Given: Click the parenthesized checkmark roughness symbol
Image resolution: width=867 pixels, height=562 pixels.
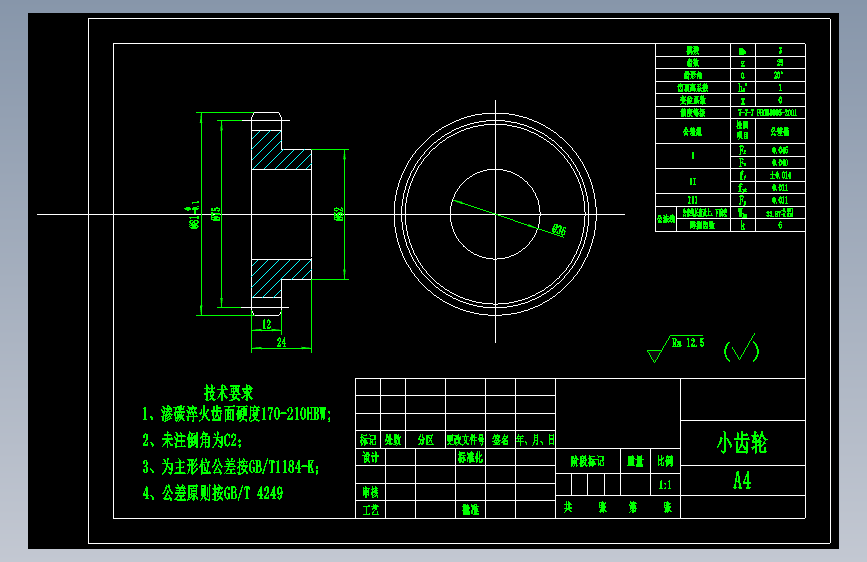Looking at the screenshot, I should 741,348.
